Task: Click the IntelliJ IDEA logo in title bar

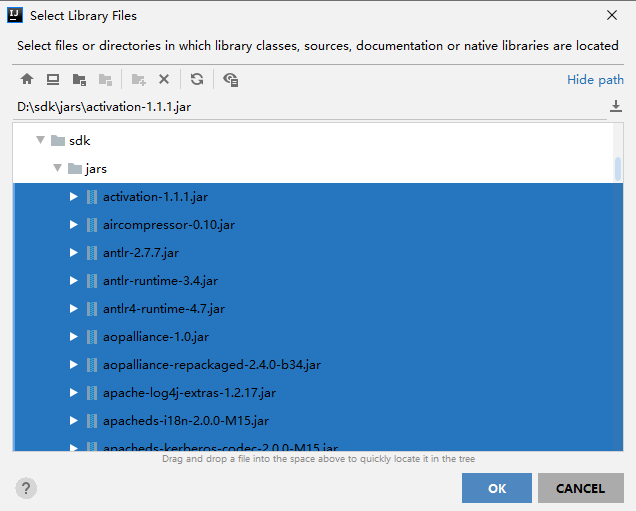Action: [x=15, y=15]
